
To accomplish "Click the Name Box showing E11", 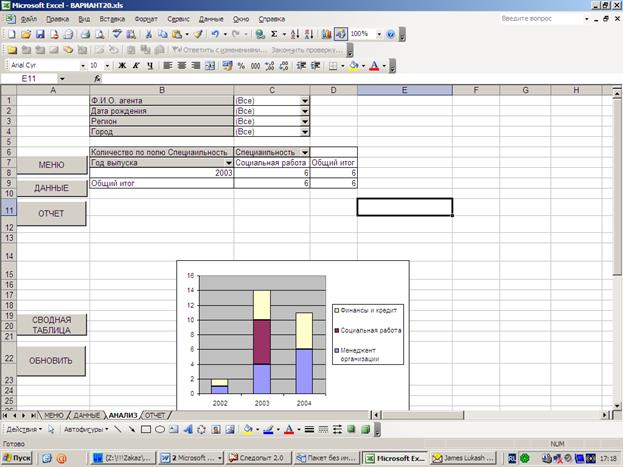I will (x=30, y=79).
